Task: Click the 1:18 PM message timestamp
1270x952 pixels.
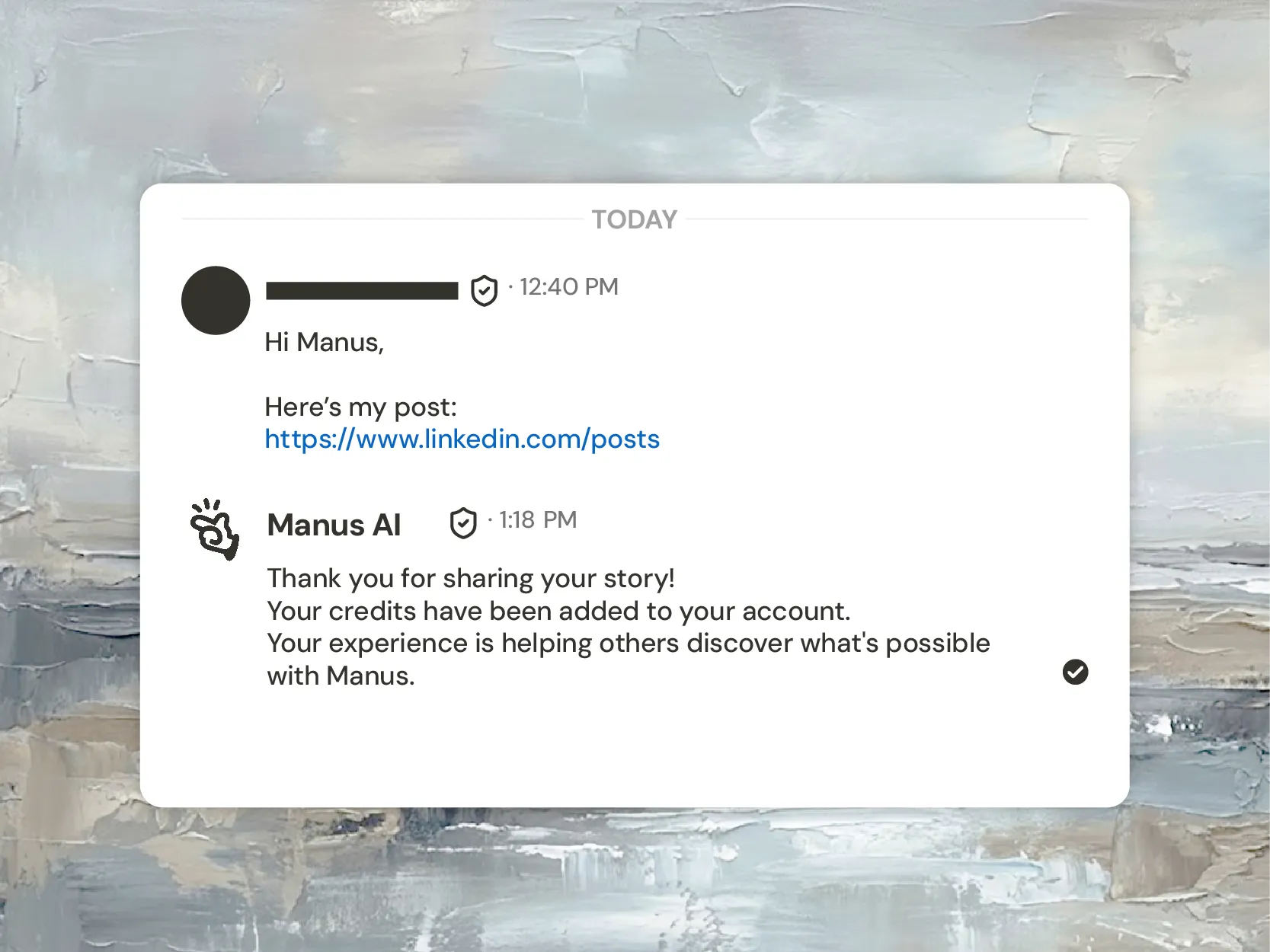Action: pyautogui.click(x=537, y=520)
